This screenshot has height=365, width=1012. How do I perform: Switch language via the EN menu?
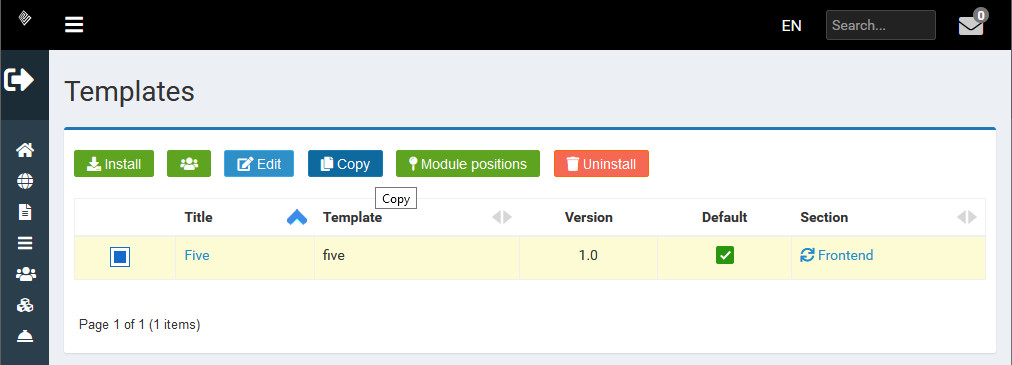tap(791, 26)
